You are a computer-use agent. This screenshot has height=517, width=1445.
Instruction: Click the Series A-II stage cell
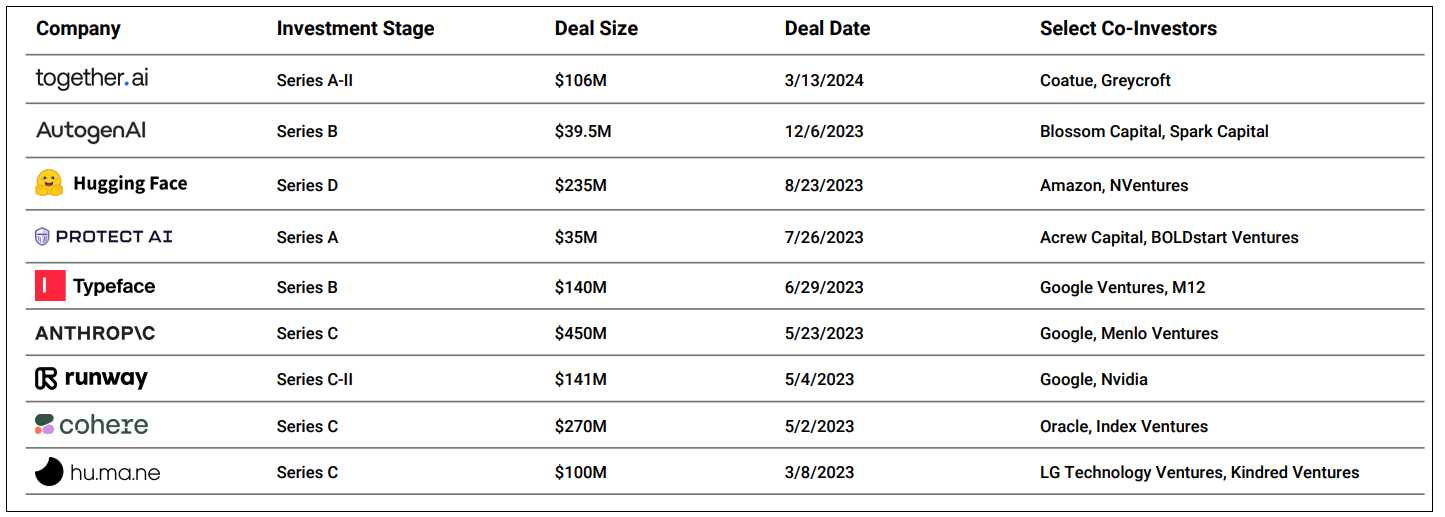coord(315,80)
